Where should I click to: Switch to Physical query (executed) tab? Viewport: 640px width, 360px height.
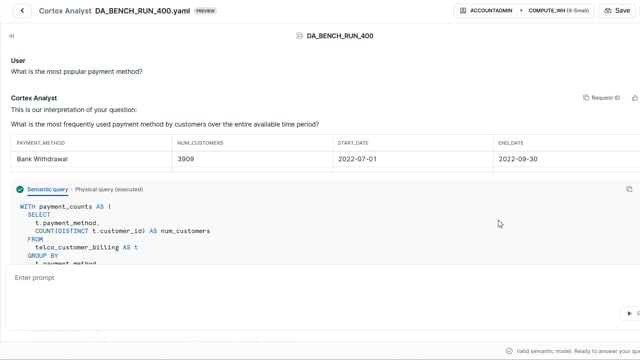point(109,189)
